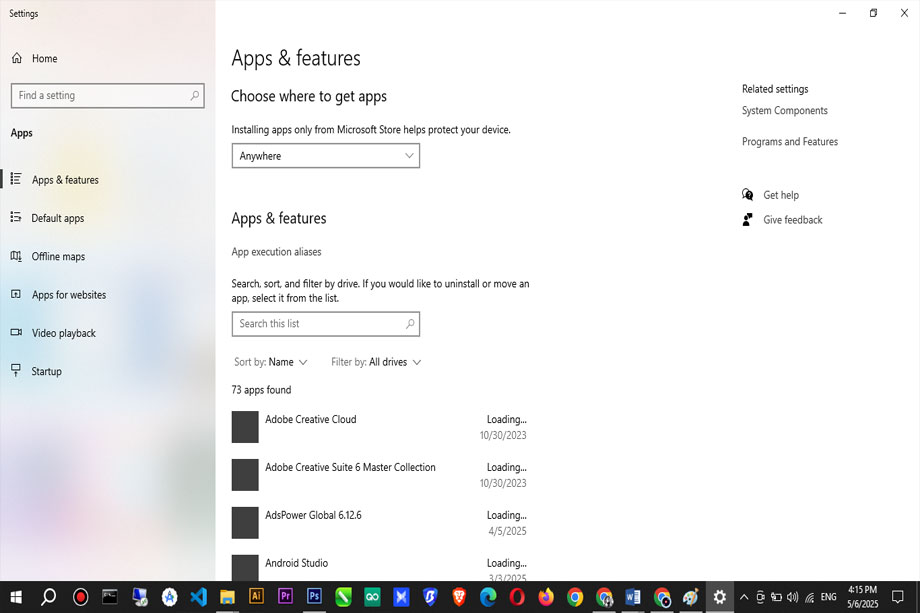Focus the Search this list field

326,324
